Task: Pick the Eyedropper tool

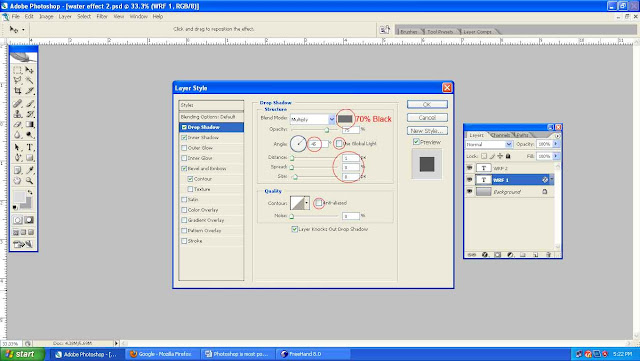Action: pyautogui.click(x=29, y=170)
